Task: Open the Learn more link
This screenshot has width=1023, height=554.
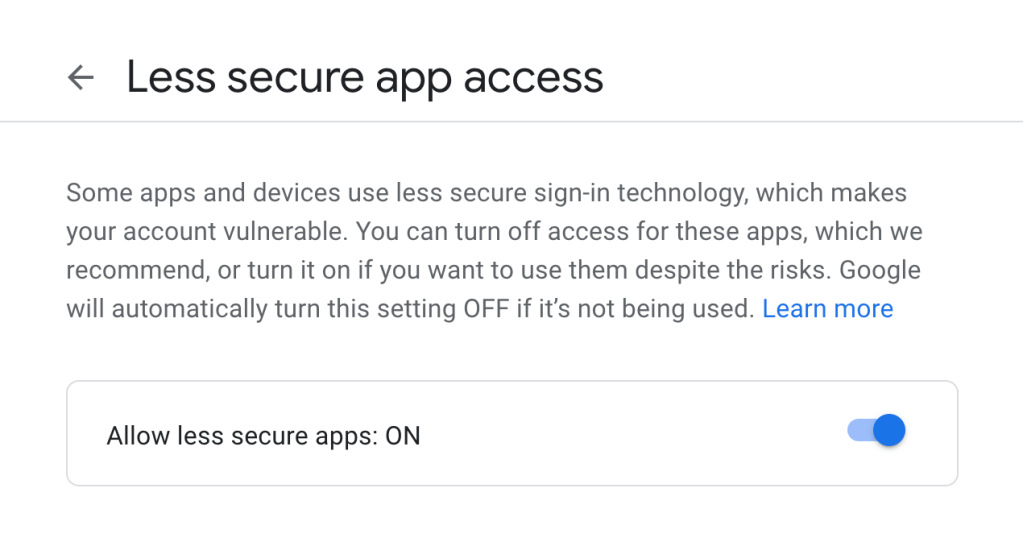Action: (x=827, y=309)
